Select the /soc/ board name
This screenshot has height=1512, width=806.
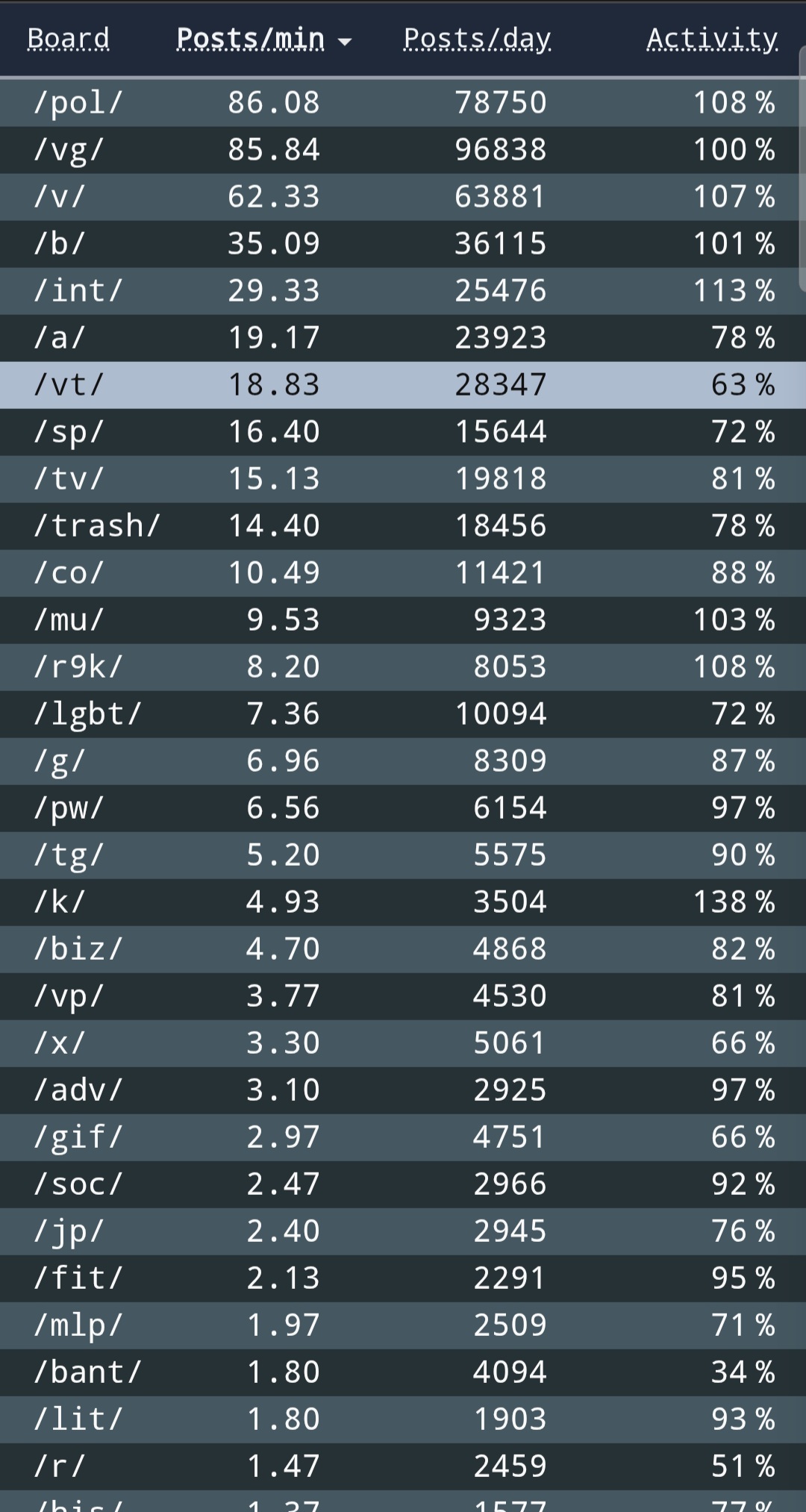[78, 1184]
